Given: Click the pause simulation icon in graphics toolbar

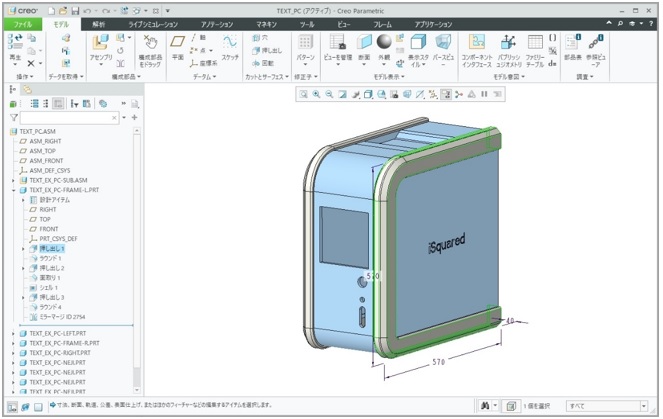Looking at the screenshot, I should [485, 94].
